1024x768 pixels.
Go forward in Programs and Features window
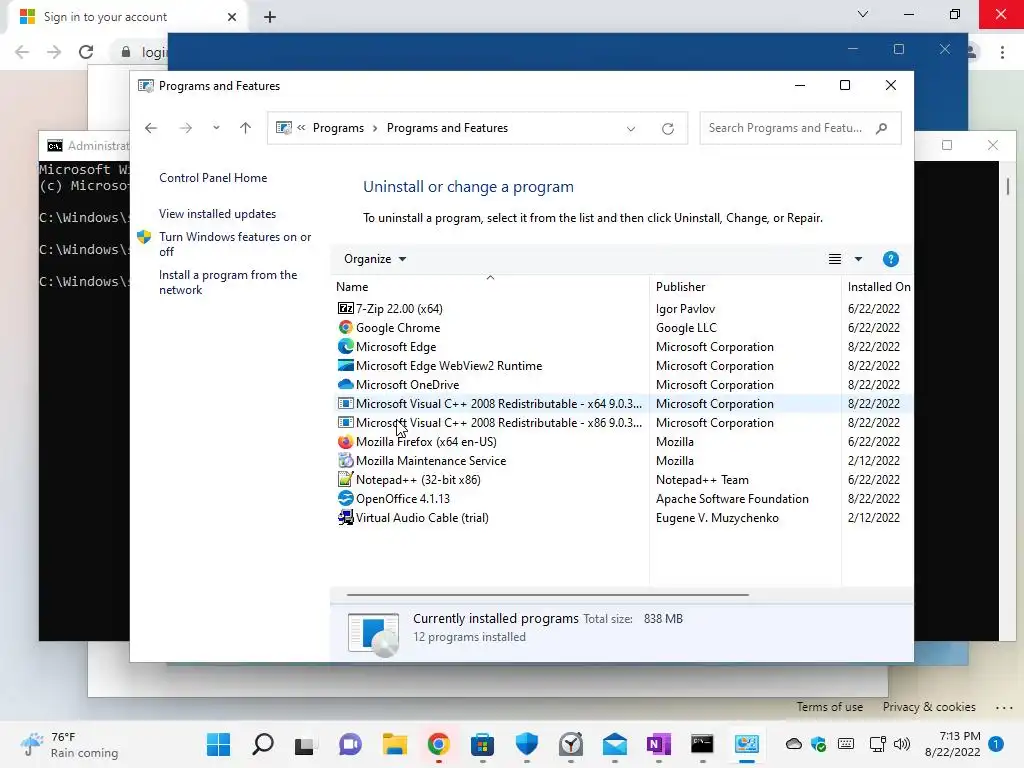185,128
